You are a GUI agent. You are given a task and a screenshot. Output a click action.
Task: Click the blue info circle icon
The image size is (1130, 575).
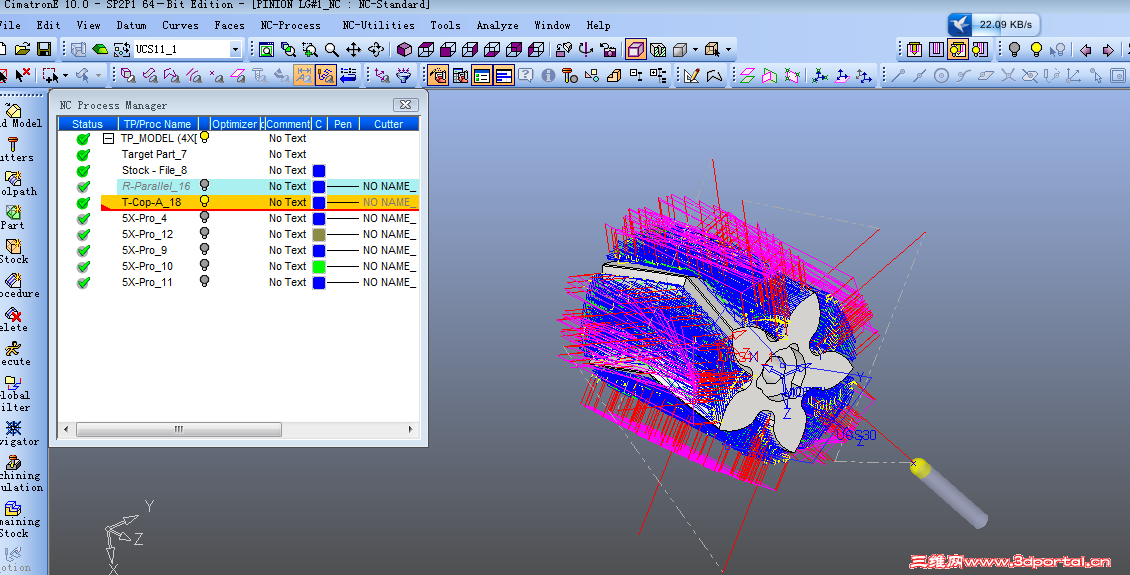[x=548, y=74]
